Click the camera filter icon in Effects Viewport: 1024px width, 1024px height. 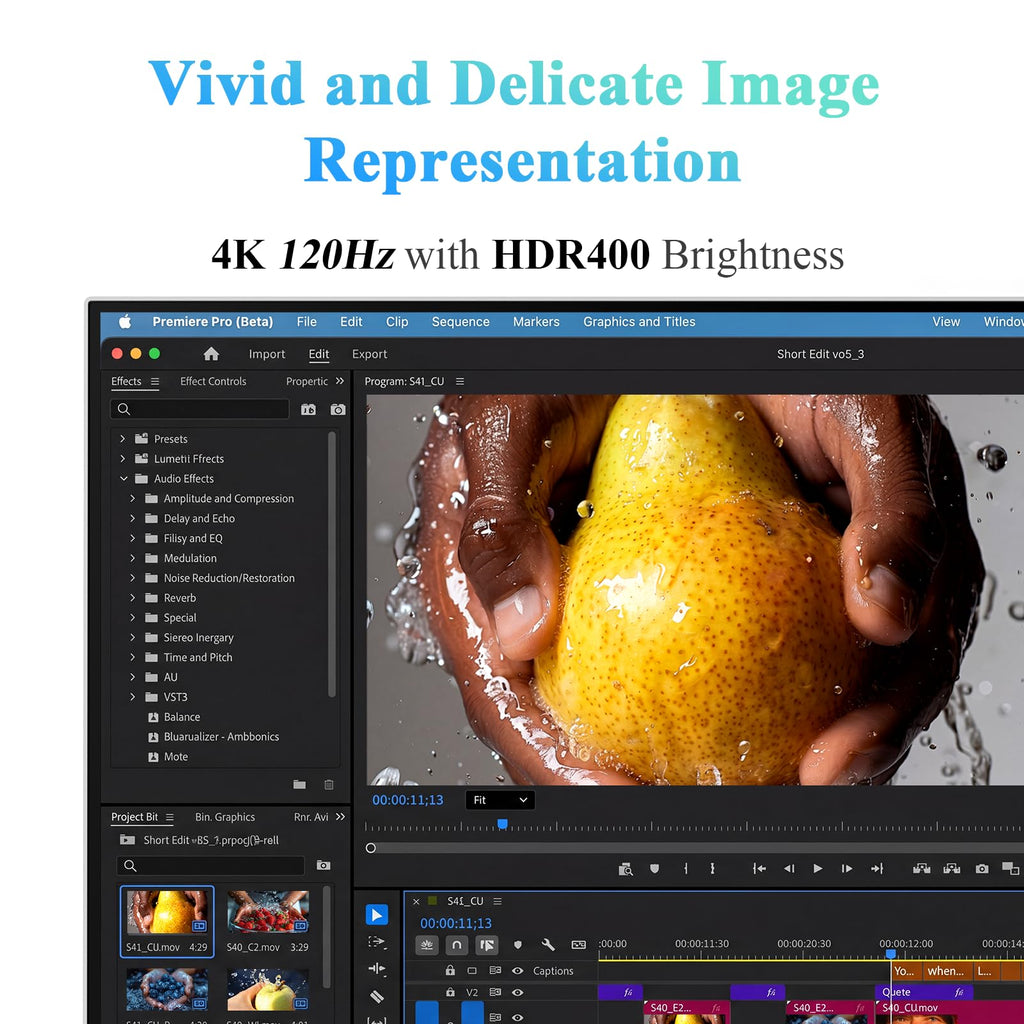click(338, 409)
